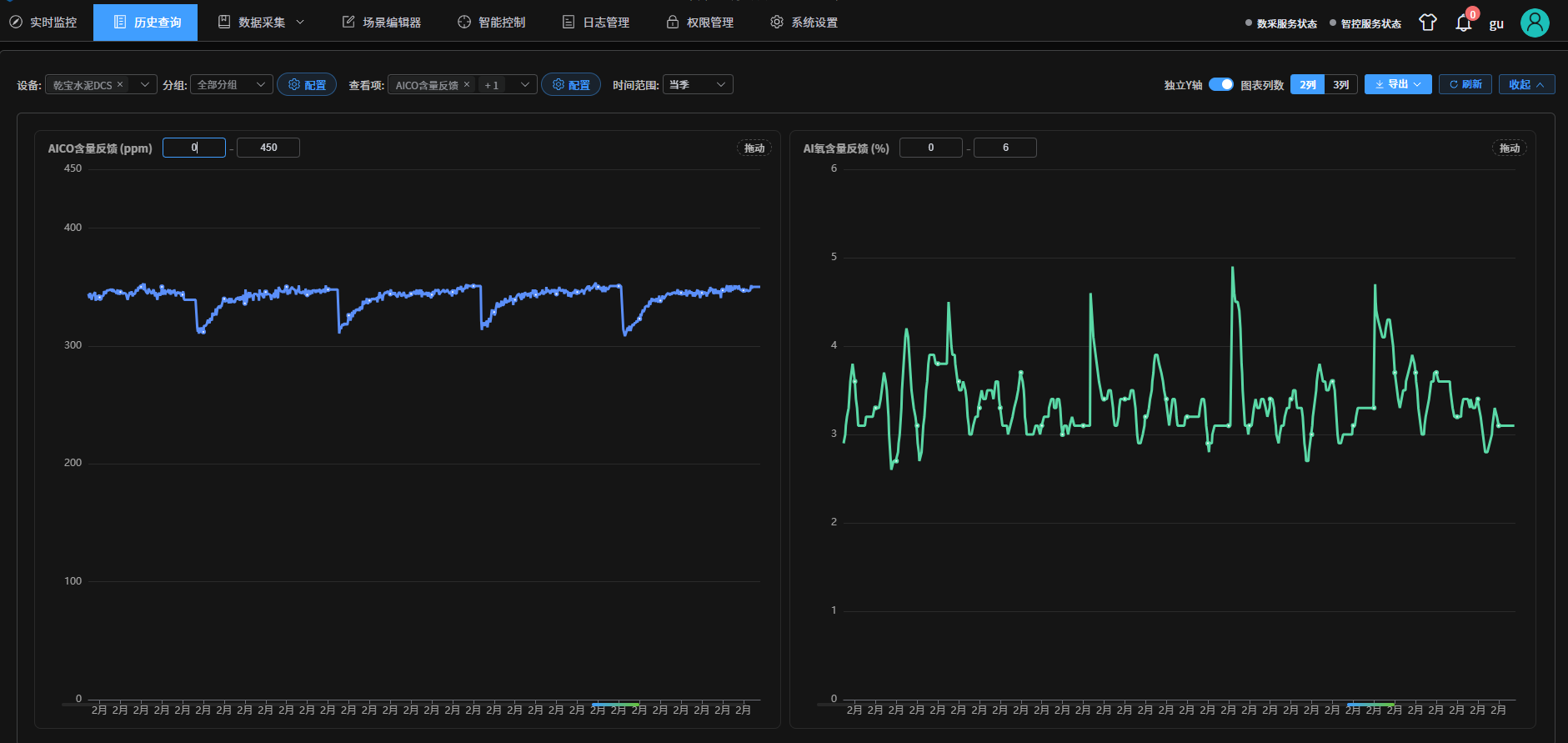Viewport: 1568px width, 743px height.
Task: Open the 系统设置 gear menu
Action: [x=804, y=23]
